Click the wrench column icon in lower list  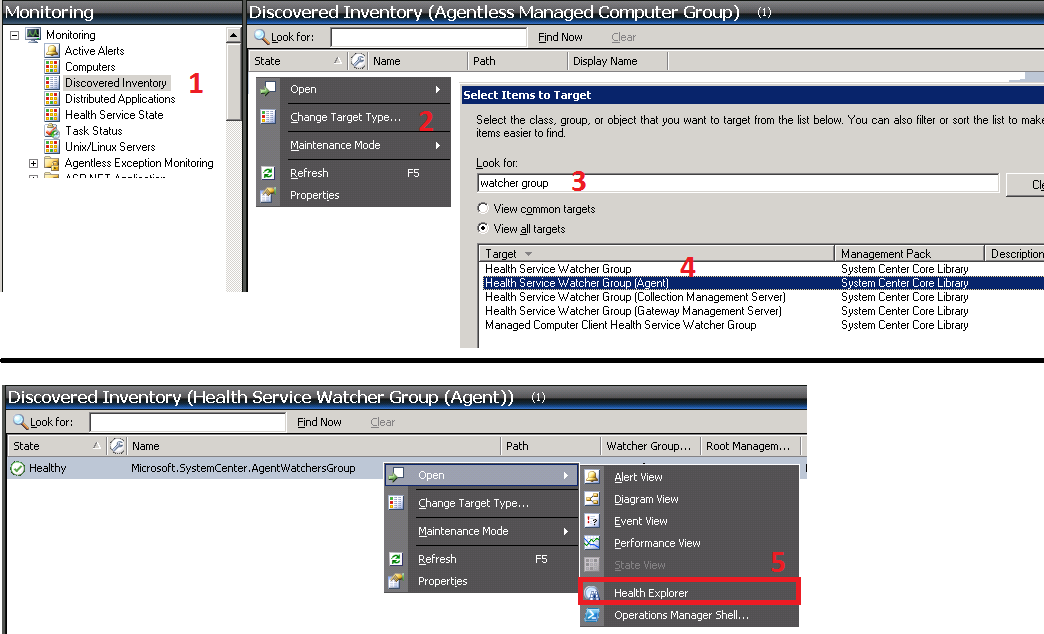point(117,446)
